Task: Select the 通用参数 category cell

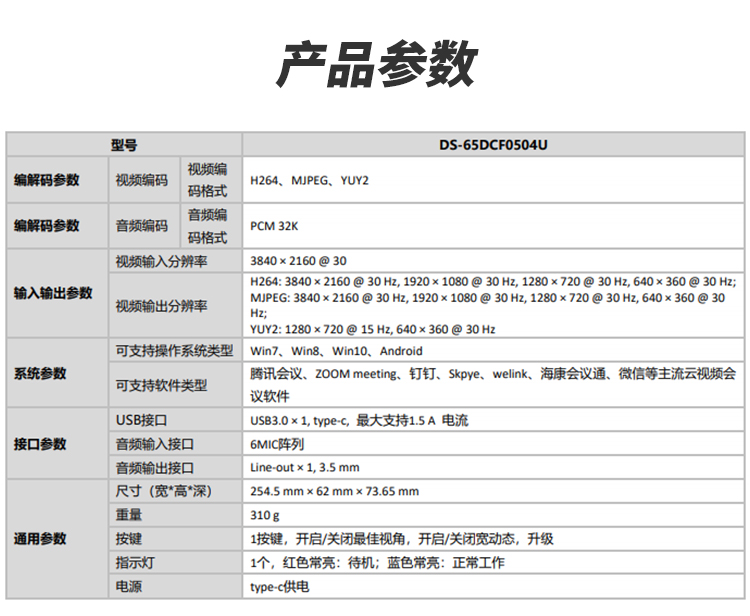Action: 57,539
